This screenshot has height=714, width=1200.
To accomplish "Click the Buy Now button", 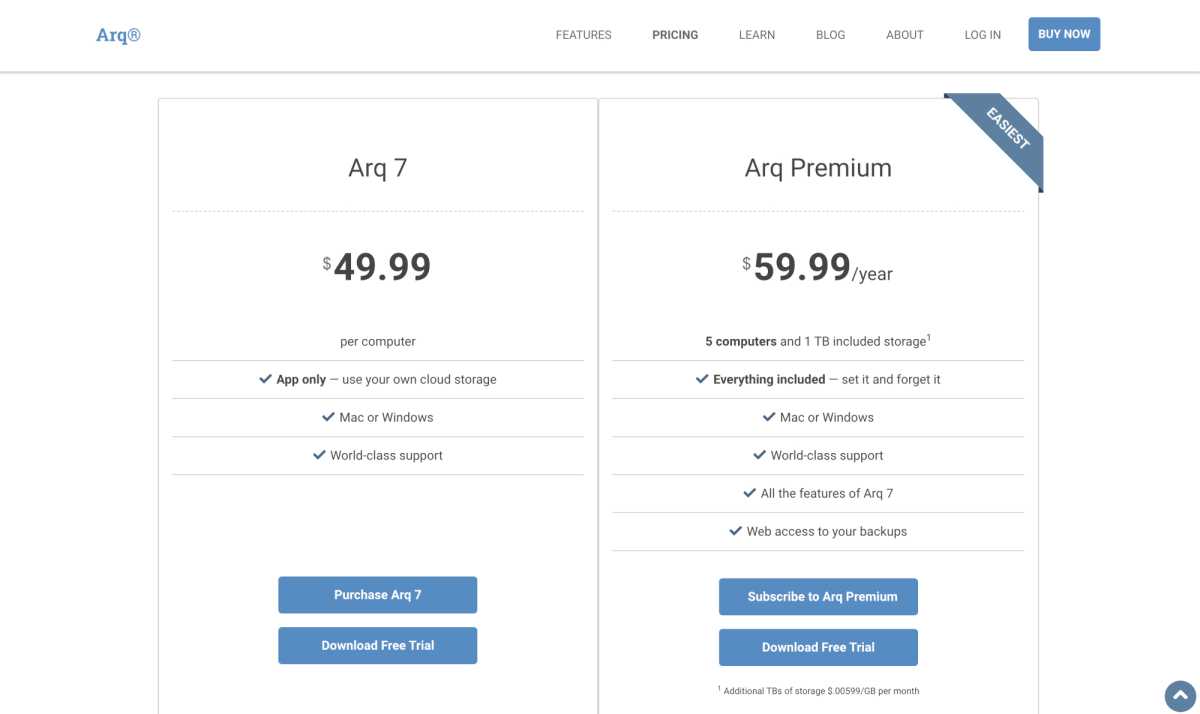I will 1064,34.
